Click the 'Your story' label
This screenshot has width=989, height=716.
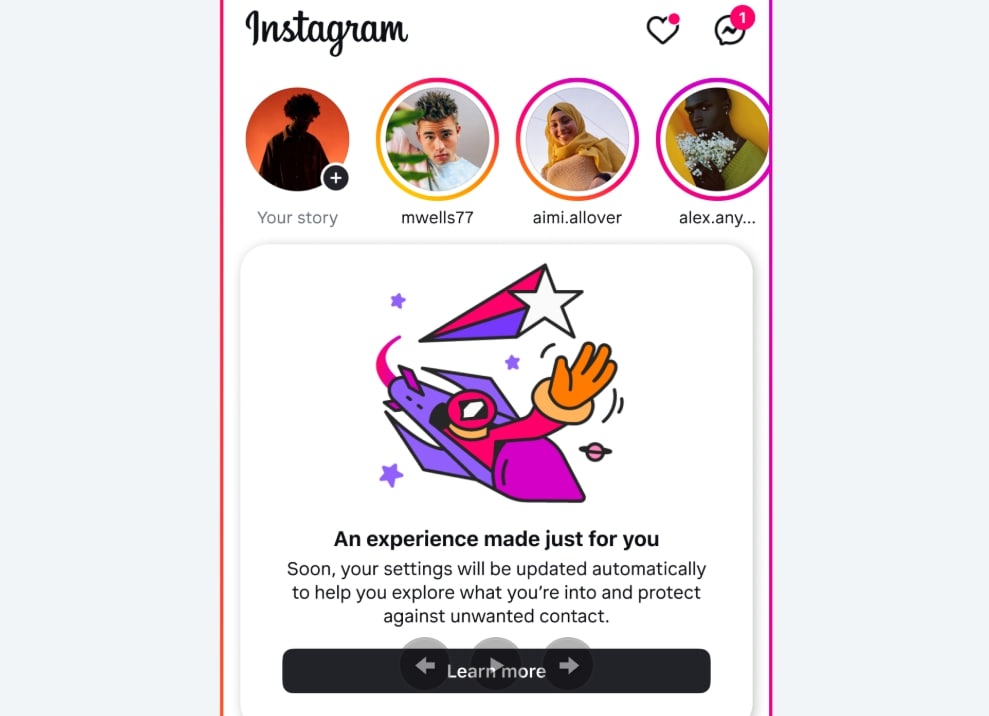click(x=297, y=218)
